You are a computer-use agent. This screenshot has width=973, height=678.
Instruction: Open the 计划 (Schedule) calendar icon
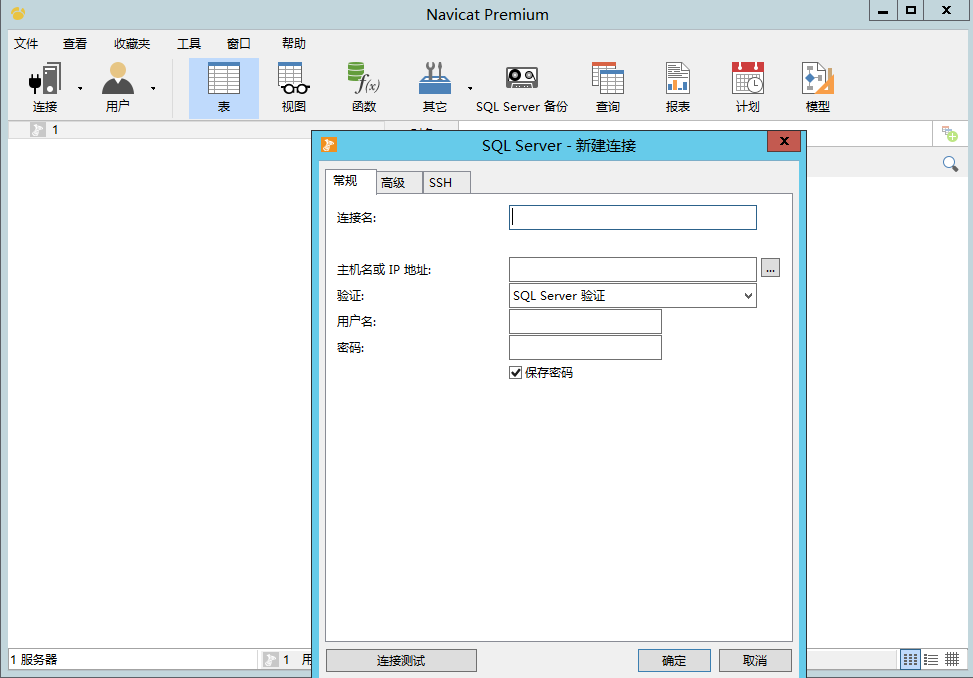coord(747,87)
